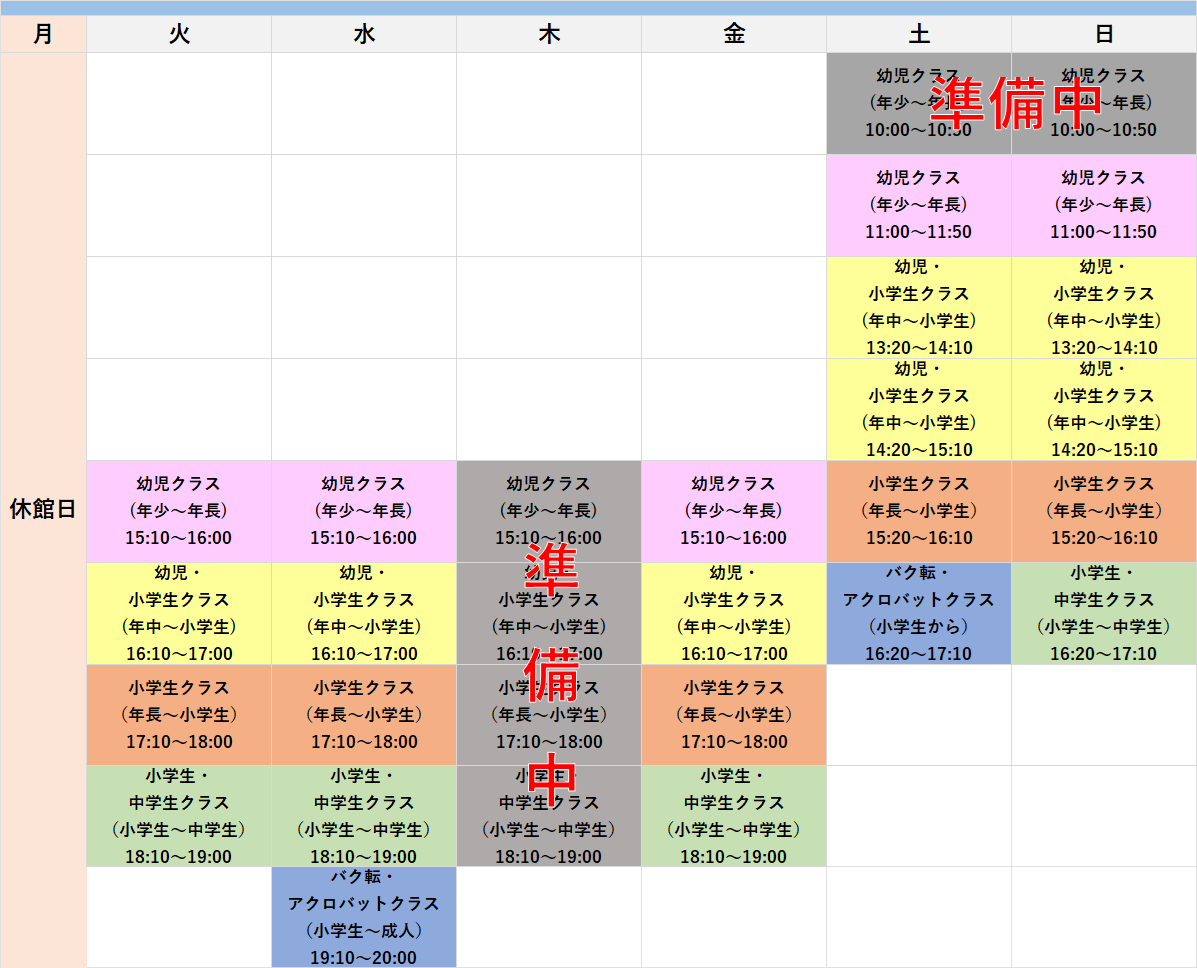1197x968 pixels.
Task: Select the 火 day header
Action: (x=179, y=34)
